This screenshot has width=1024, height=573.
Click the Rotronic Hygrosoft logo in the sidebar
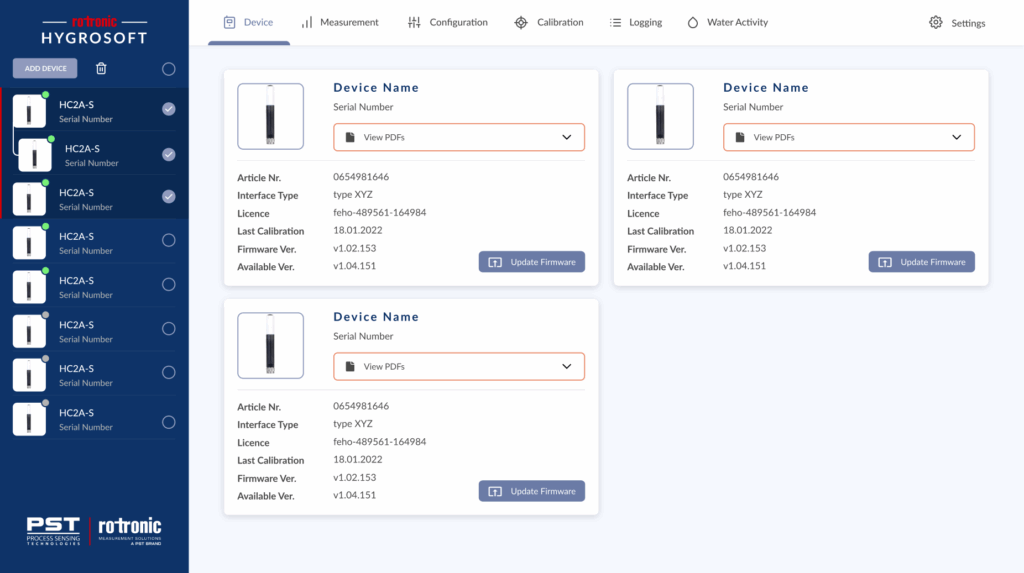point(94,31)
